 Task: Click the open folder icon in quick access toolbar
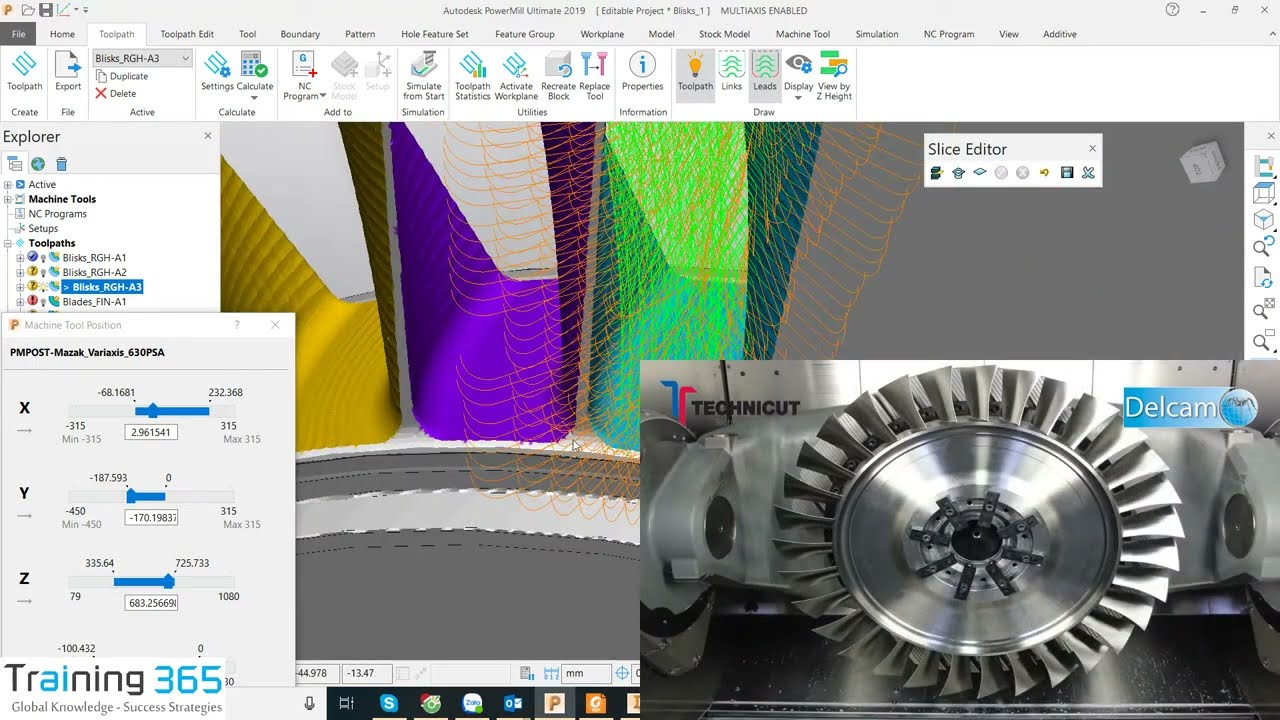[27, 10]
